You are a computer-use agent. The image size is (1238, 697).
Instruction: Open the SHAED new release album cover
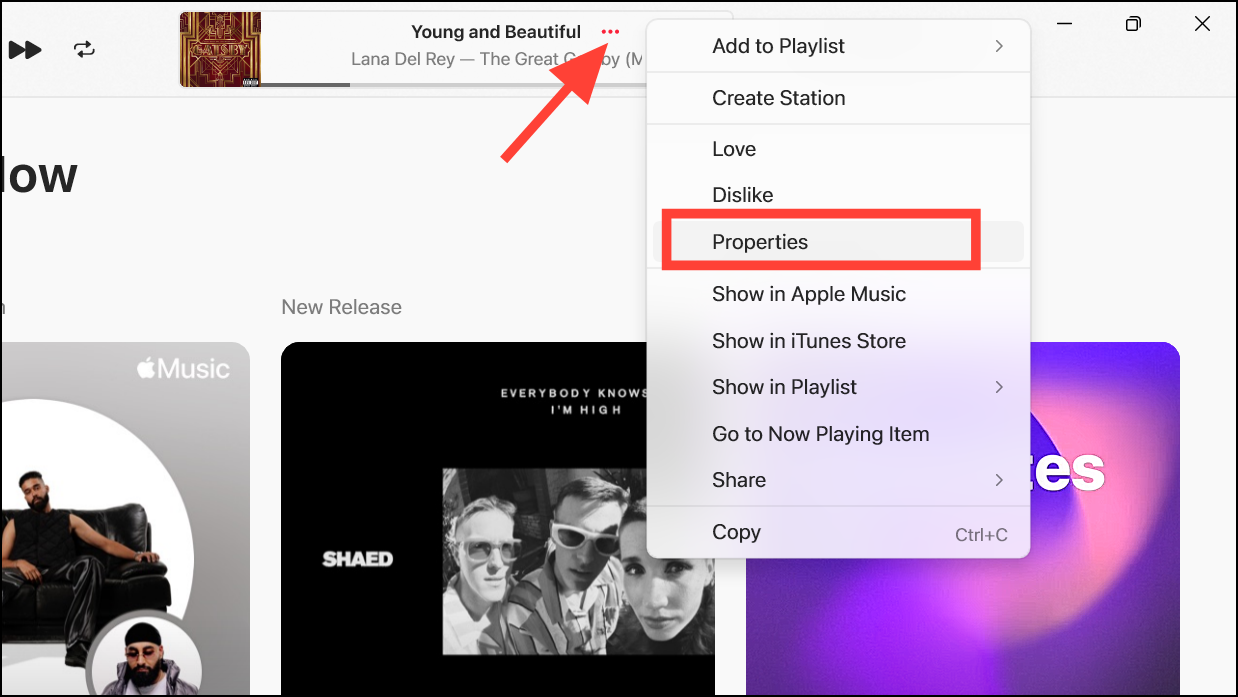click(x=498, y=519)
